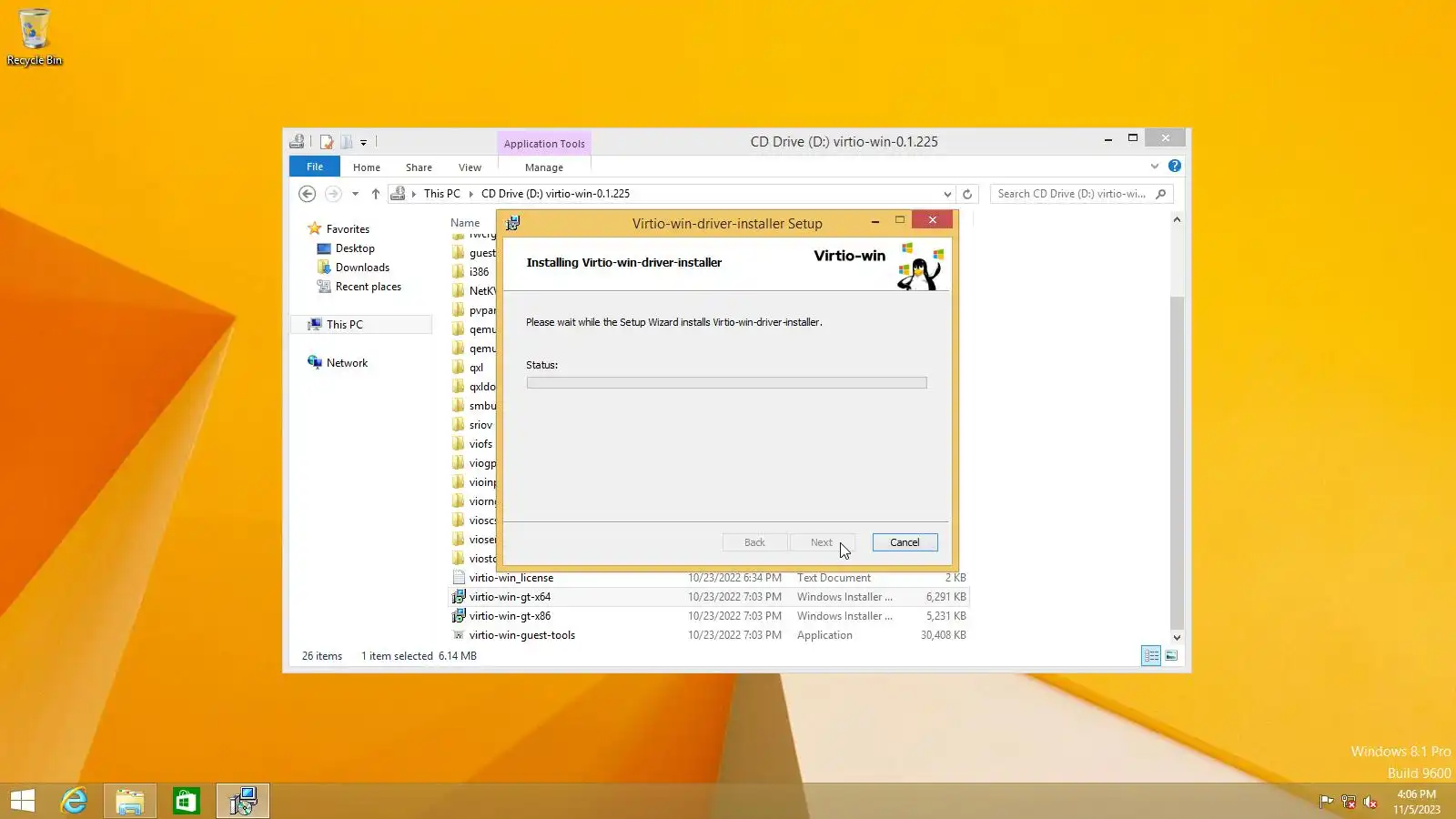Open the File tab in Explorer
Screen dimensions: 1456x819
point(315,167)
